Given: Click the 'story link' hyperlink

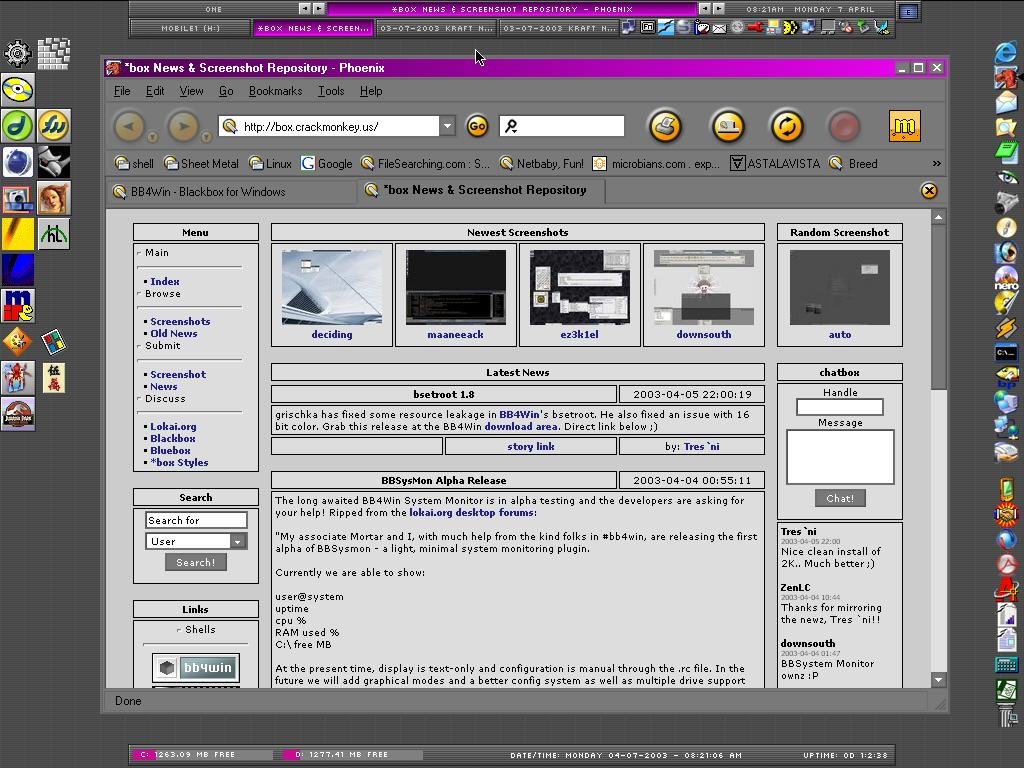Looking at the screenshot, I should coord(530,447).
